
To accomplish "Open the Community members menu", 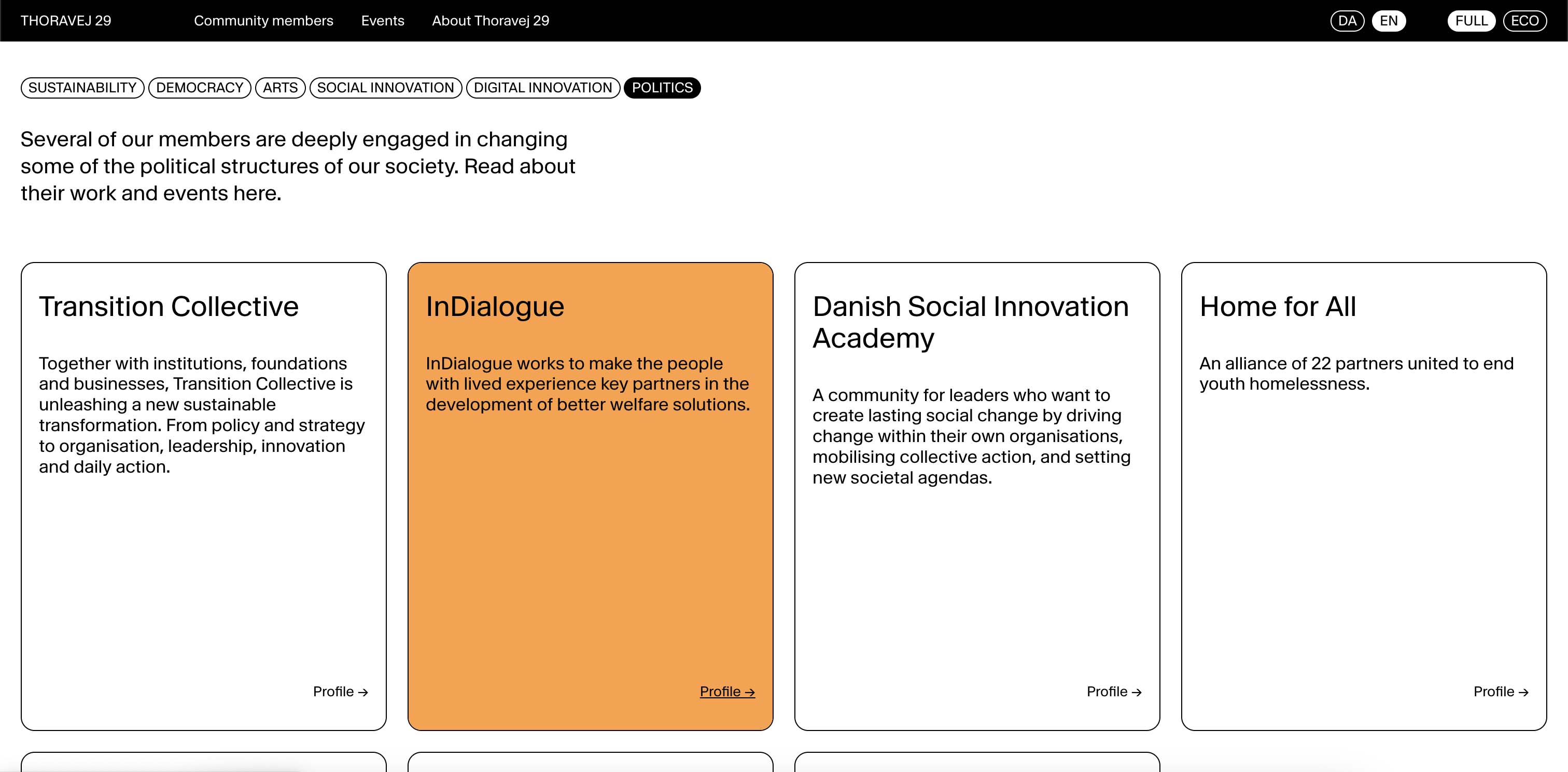I will (263, 21).
